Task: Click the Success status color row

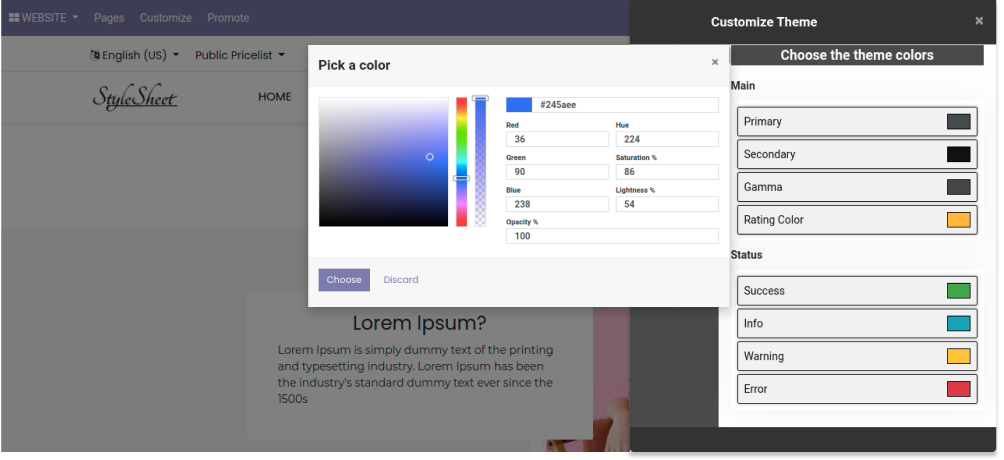Action: coord(857,291)
